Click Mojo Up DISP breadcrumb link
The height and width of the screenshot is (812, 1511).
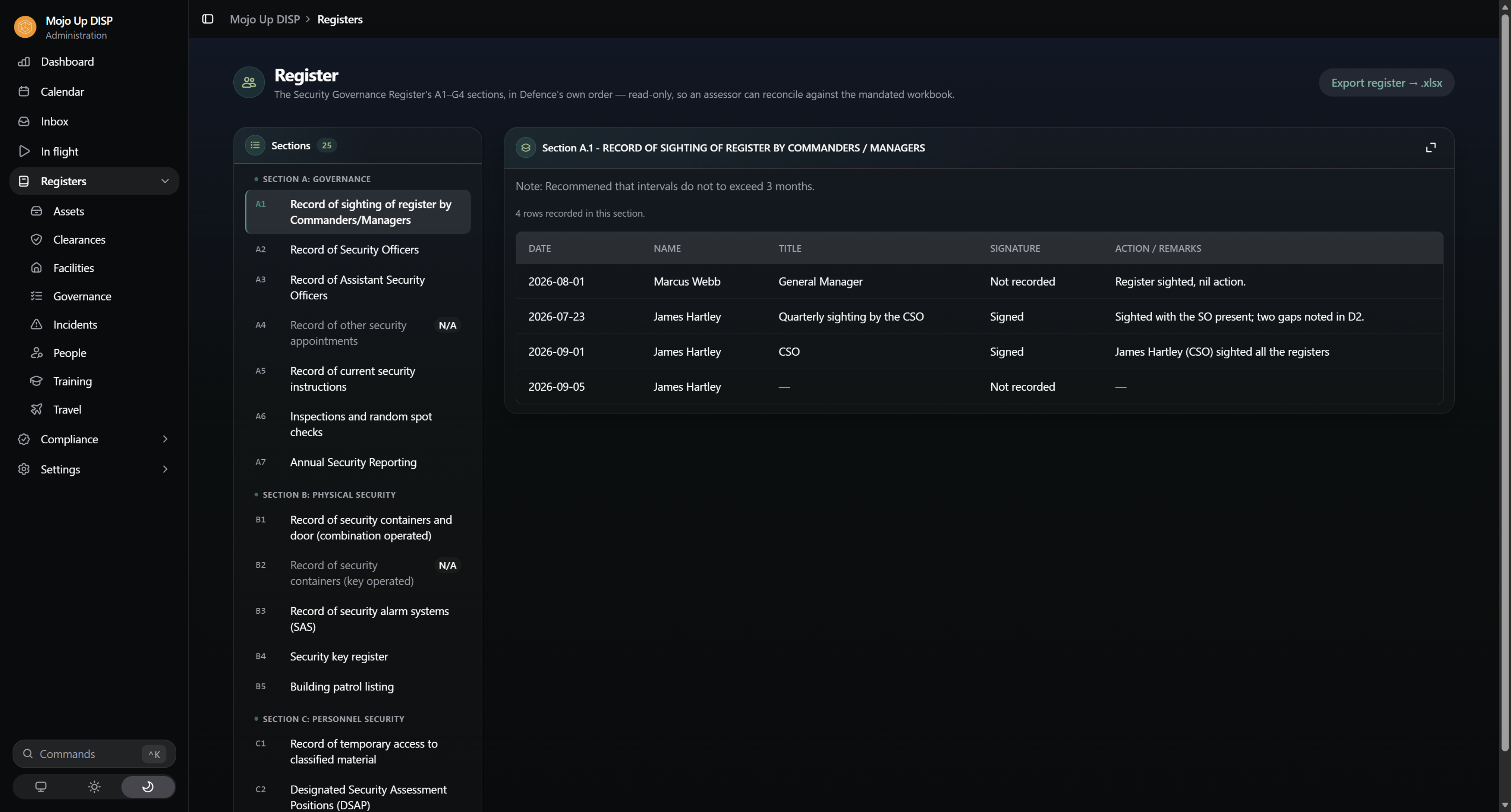pyautogui.click(x=264, y=19)
